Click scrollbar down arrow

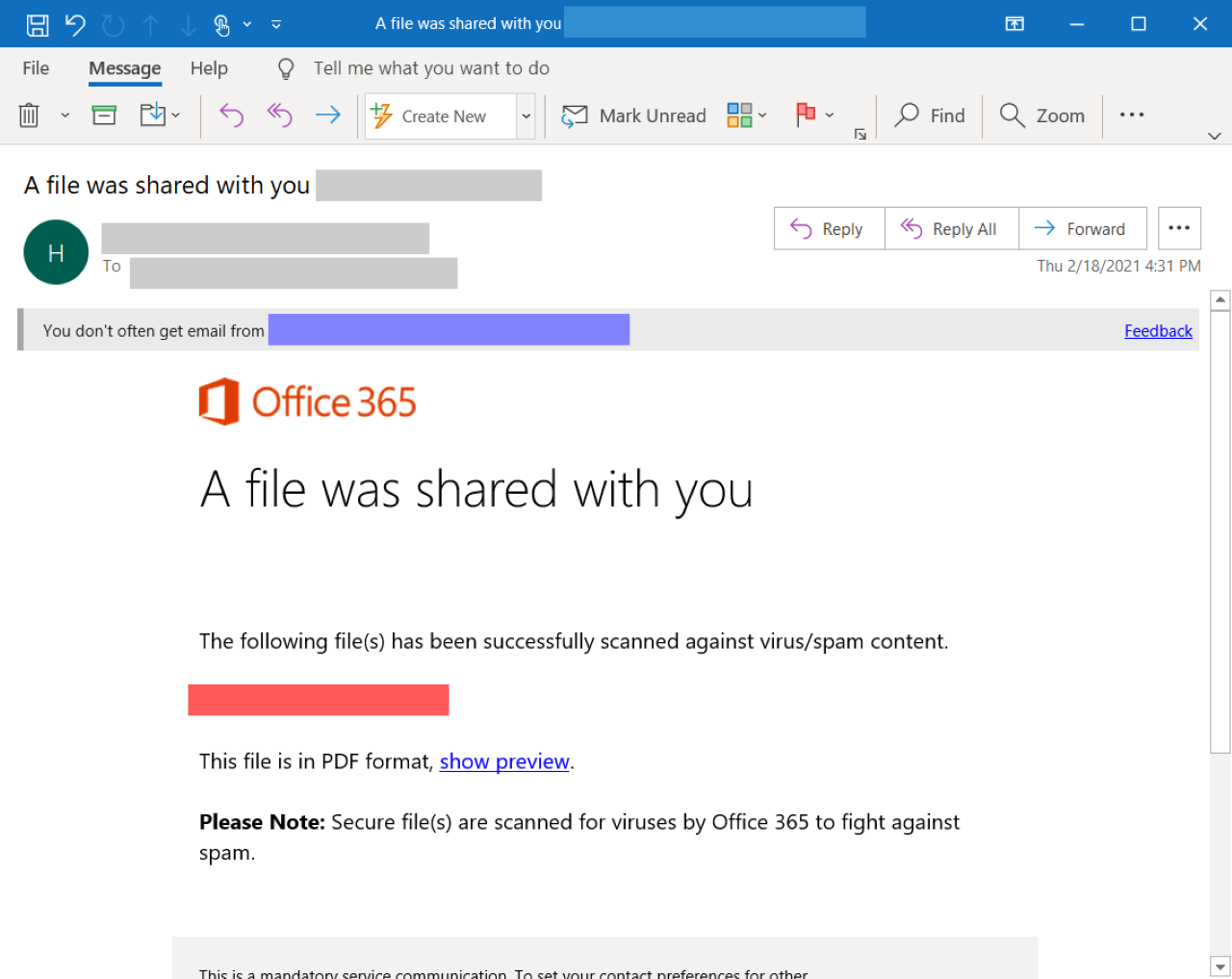click(1220, 966)
